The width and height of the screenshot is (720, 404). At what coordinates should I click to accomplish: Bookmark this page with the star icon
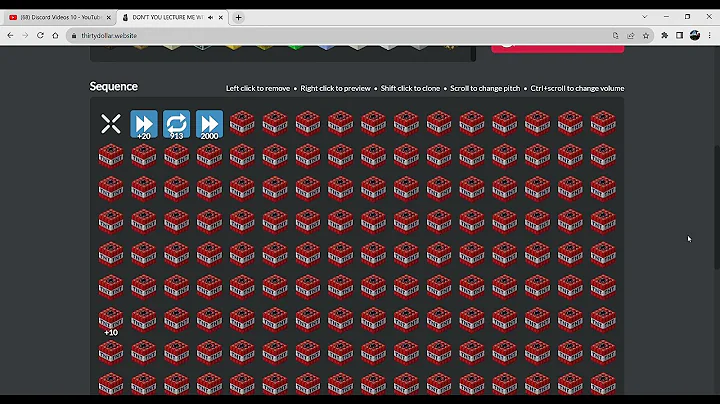646,36
